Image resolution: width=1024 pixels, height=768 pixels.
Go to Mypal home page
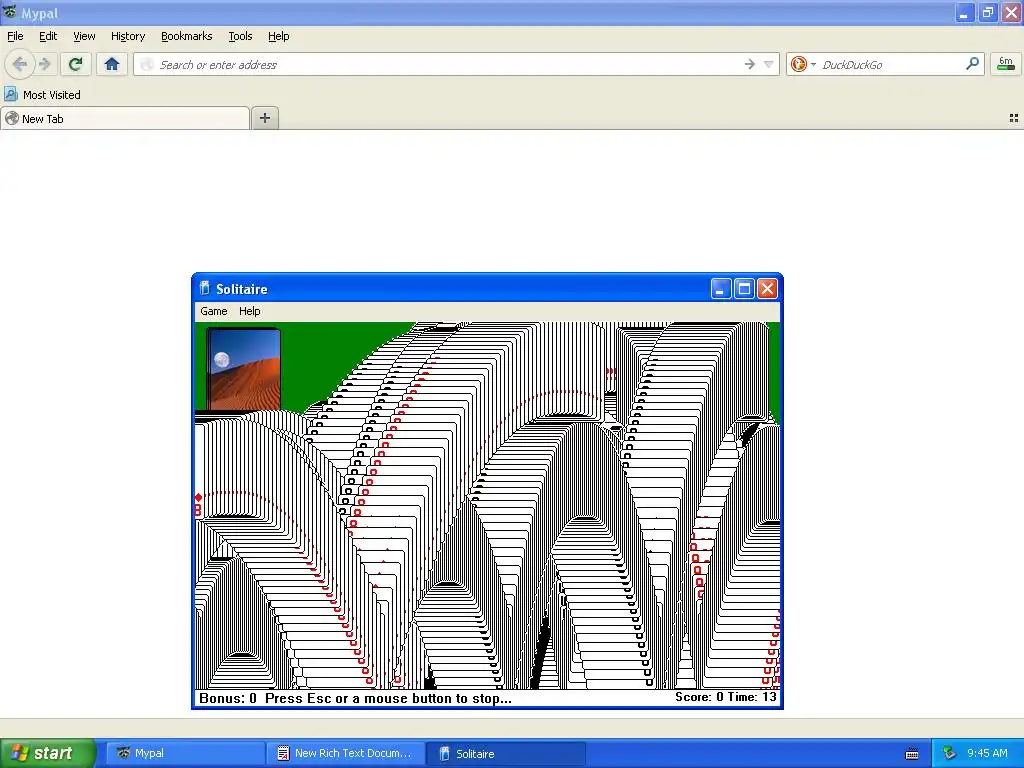[x=112, y=64]
